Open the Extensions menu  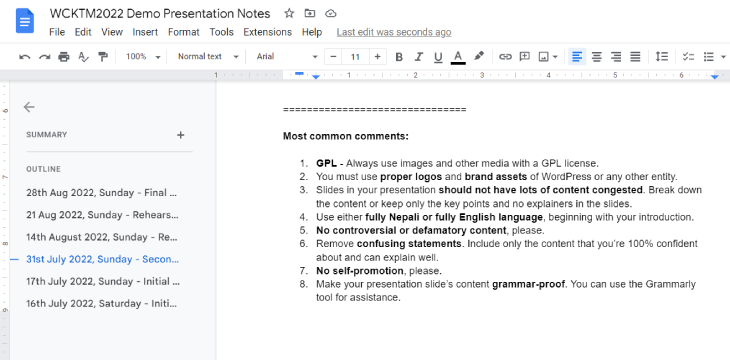pyautogui.click(x=267, y=32)
